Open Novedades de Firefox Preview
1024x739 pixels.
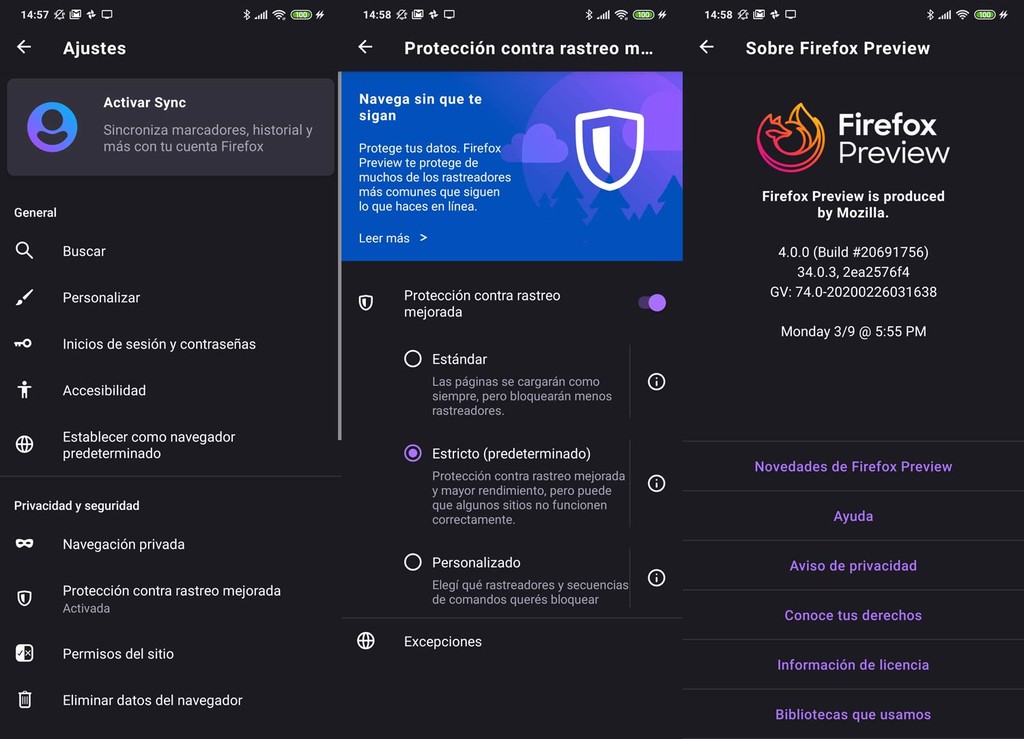click(853, 466)
